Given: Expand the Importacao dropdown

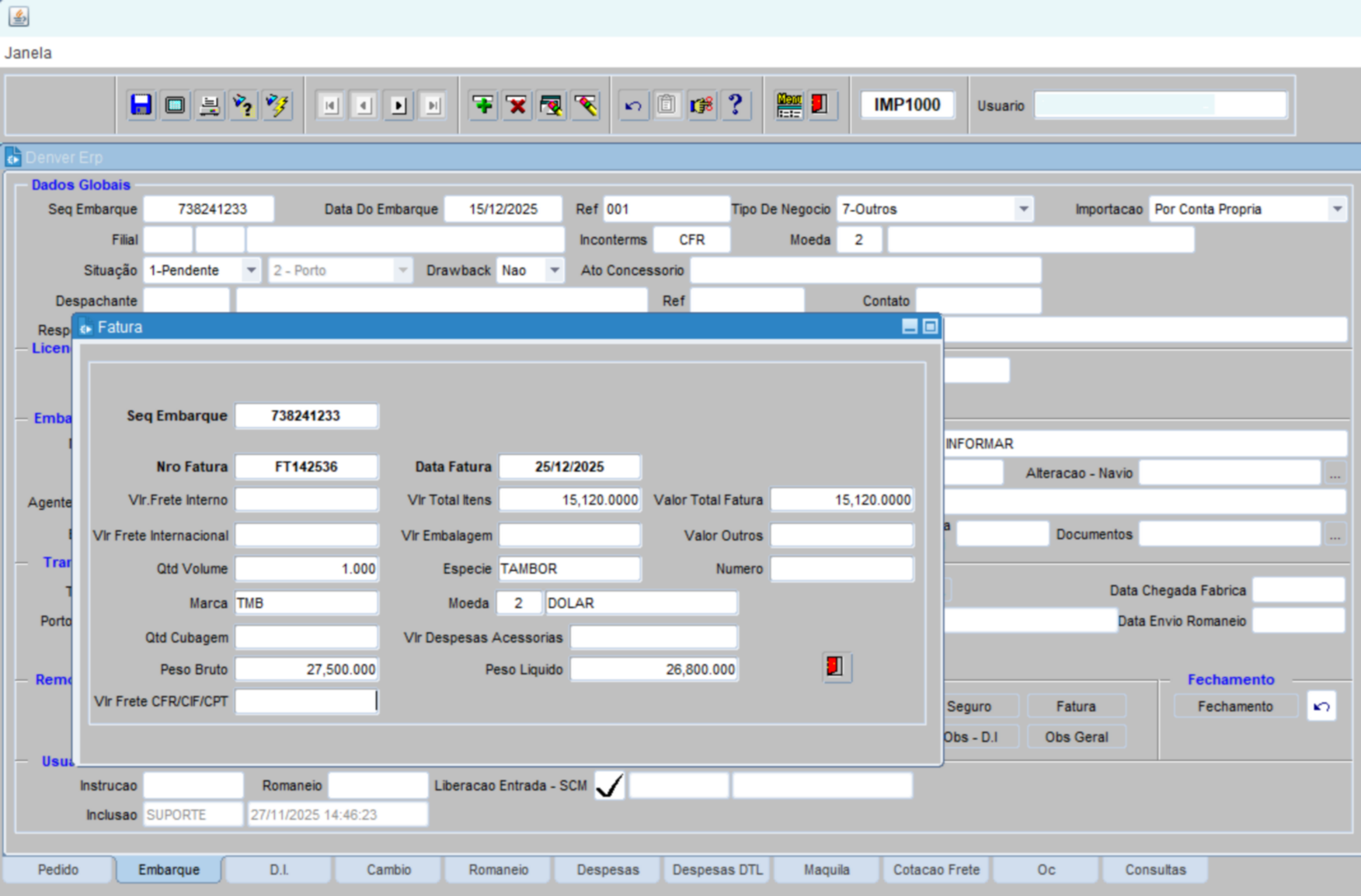Looking at the screenshot, I should pyautogui.click(x=1336, y=209).
